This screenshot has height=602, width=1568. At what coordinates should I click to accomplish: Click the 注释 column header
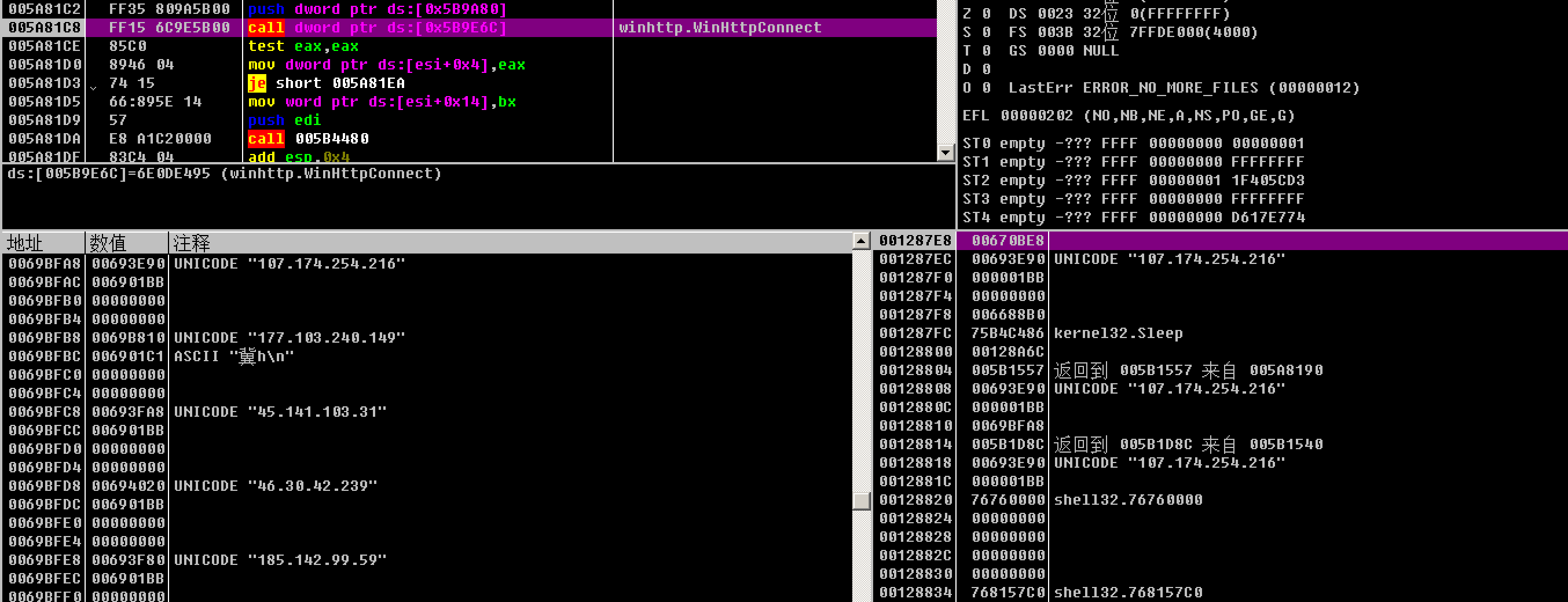point(510,243)
